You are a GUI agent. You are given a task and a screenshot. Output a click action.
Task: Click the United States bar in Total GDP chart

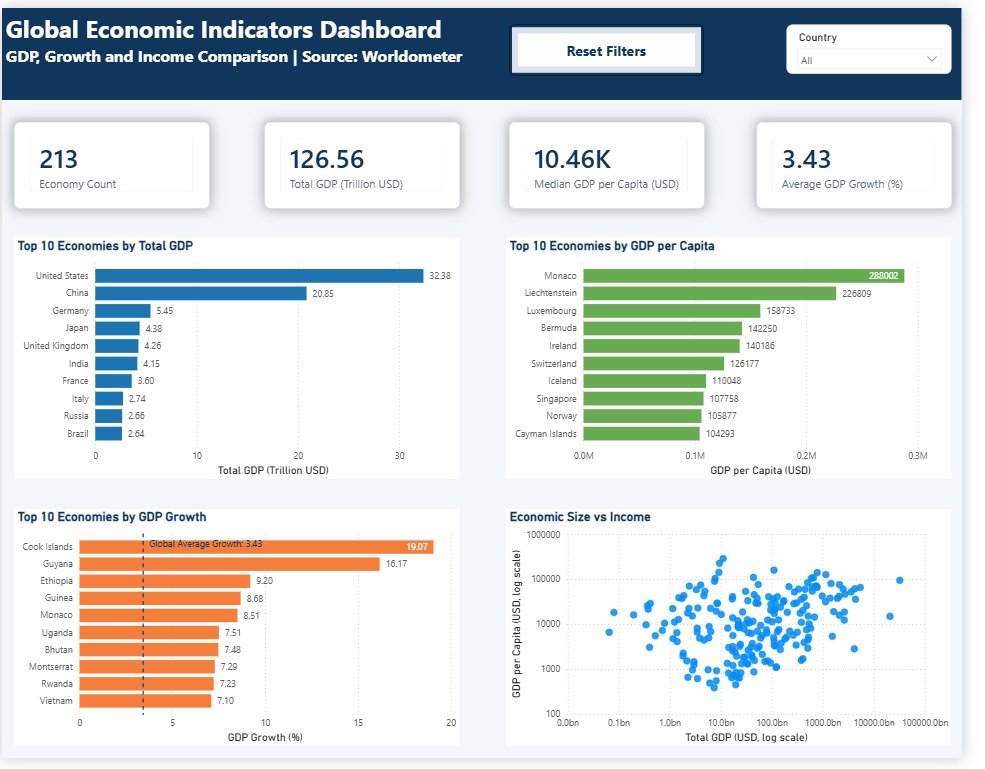(259, 276)
